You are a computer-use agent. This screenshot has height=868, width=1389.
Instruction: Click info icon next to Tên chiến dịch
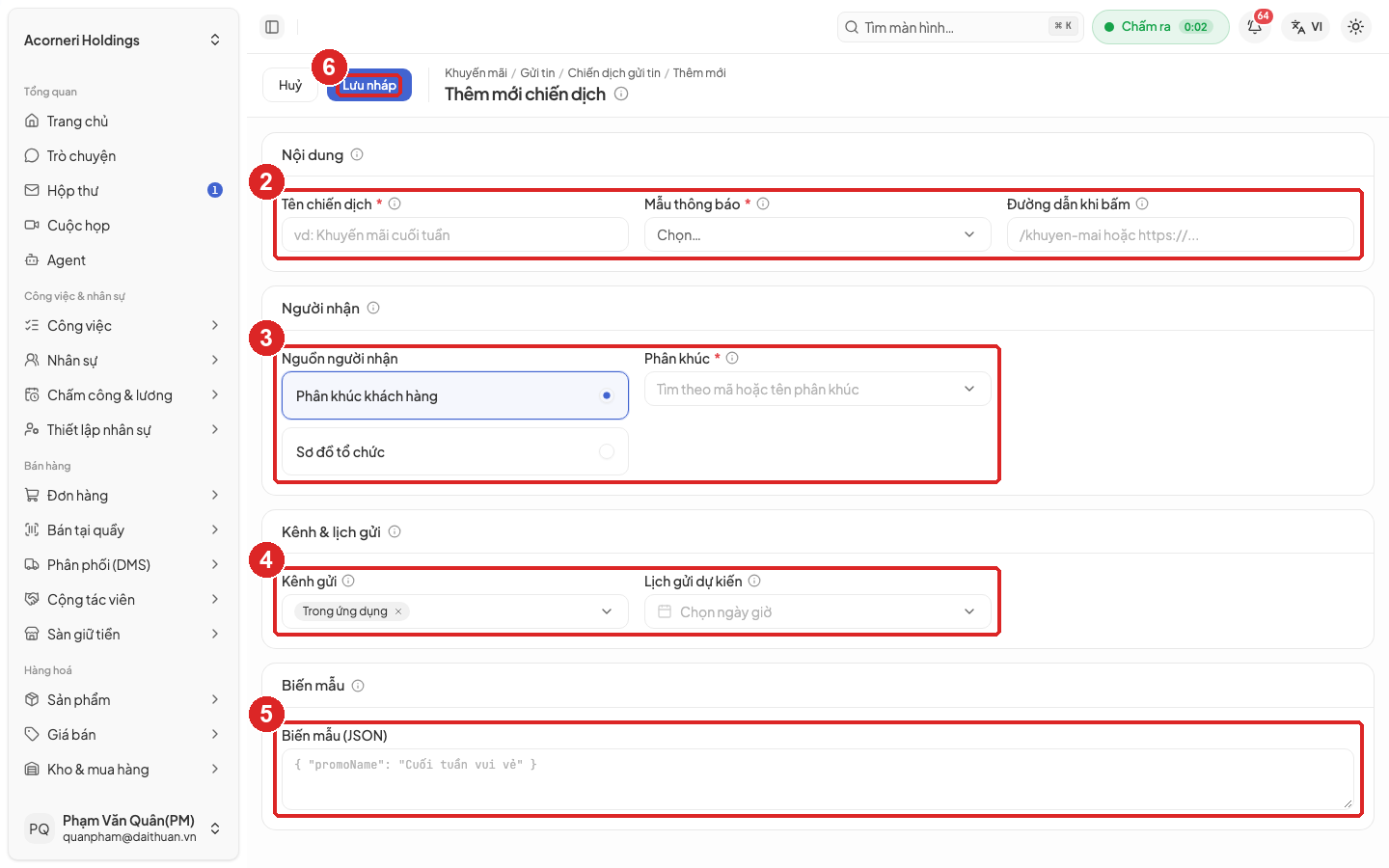click(395, 203)
